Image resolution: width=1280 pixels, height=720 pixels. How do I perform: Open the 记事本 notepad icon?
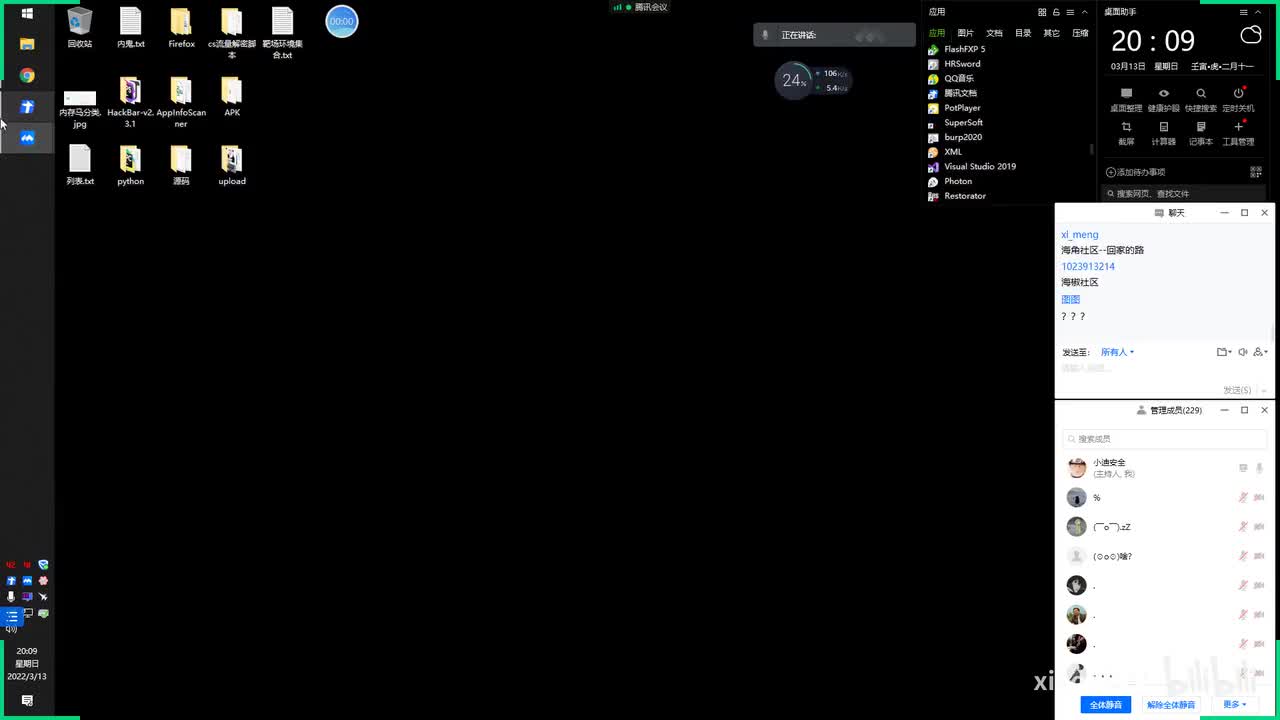[x=1201, y=133]
